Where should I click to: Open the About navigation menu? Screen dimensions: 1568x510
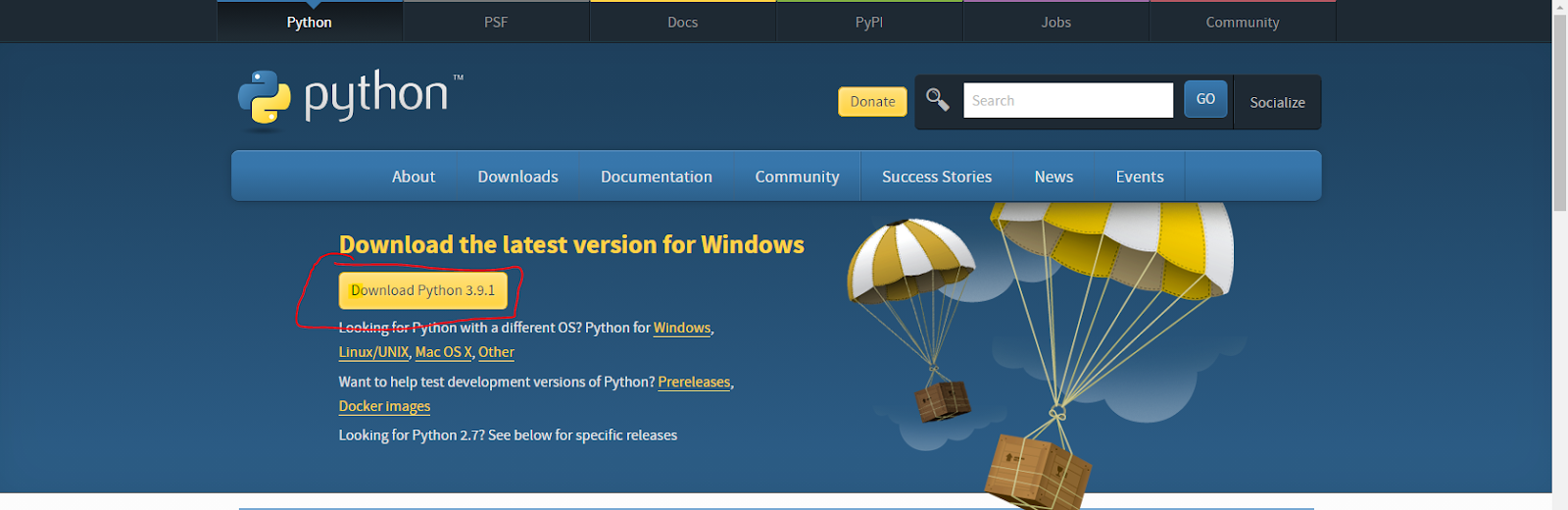[x=414, y=177]
